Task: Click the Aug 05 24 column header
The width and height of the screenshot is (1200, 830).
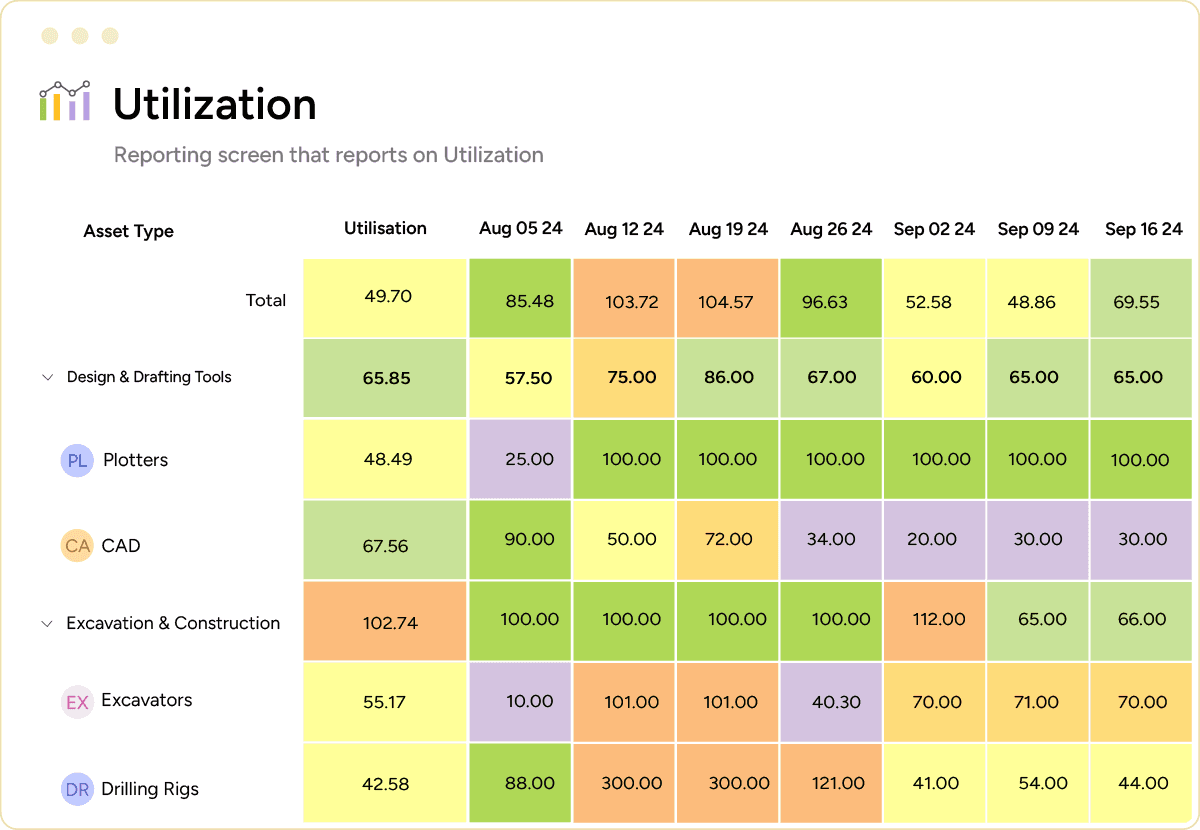Action: click(521, 228)
